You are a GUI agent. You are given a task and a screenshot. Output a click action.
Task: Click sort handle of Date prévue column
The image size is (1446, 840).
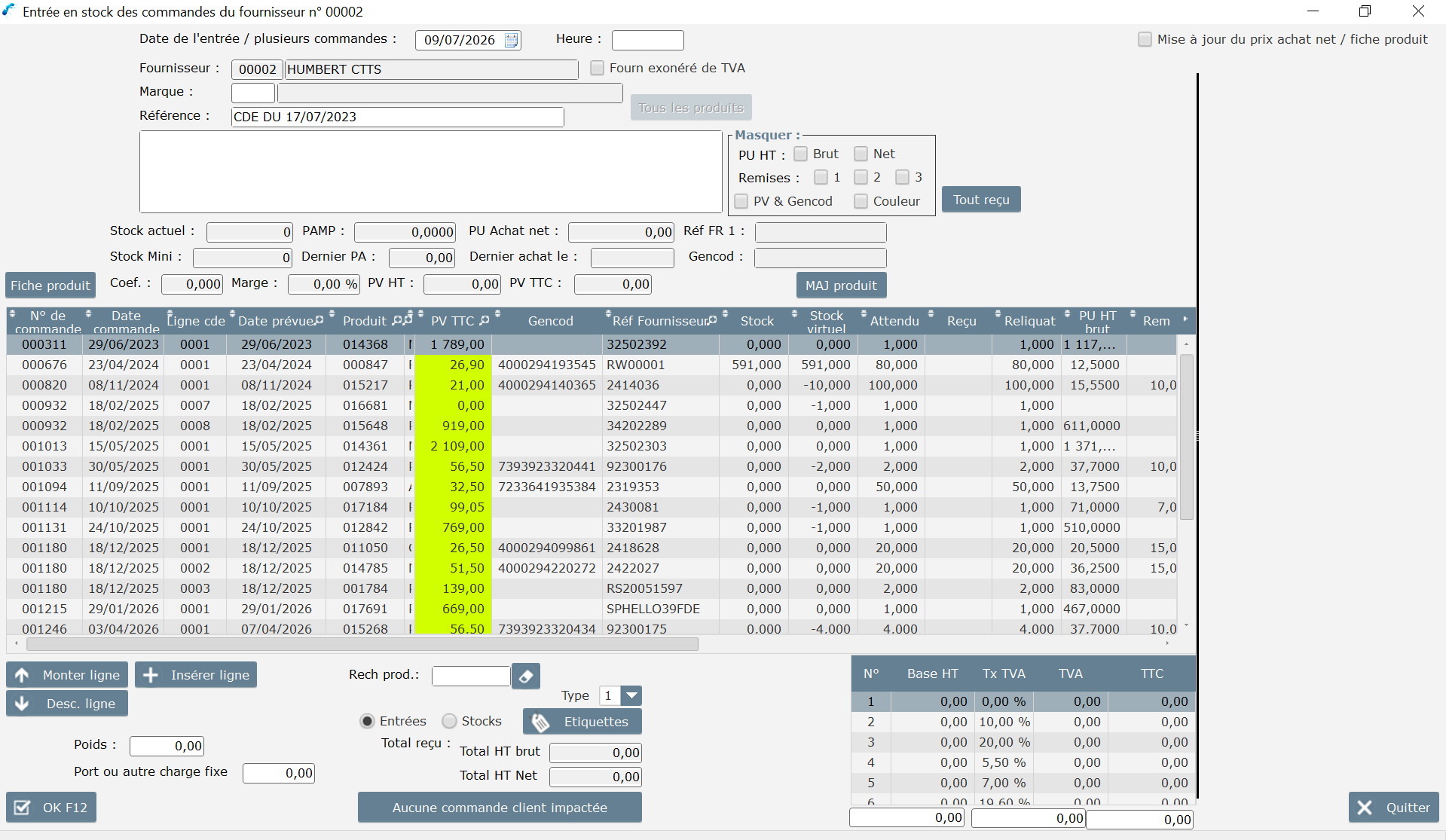[x=232, y=313]
